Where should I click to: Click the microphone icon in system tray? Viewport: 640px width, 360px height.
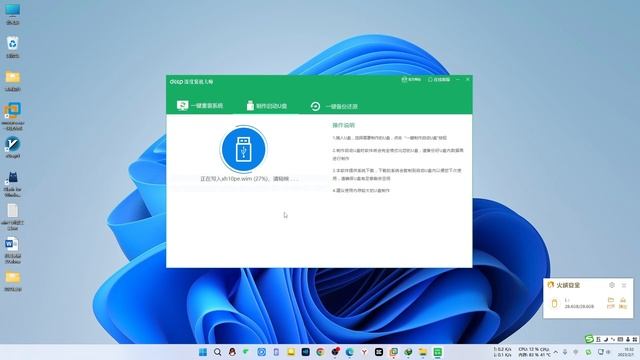565,352
